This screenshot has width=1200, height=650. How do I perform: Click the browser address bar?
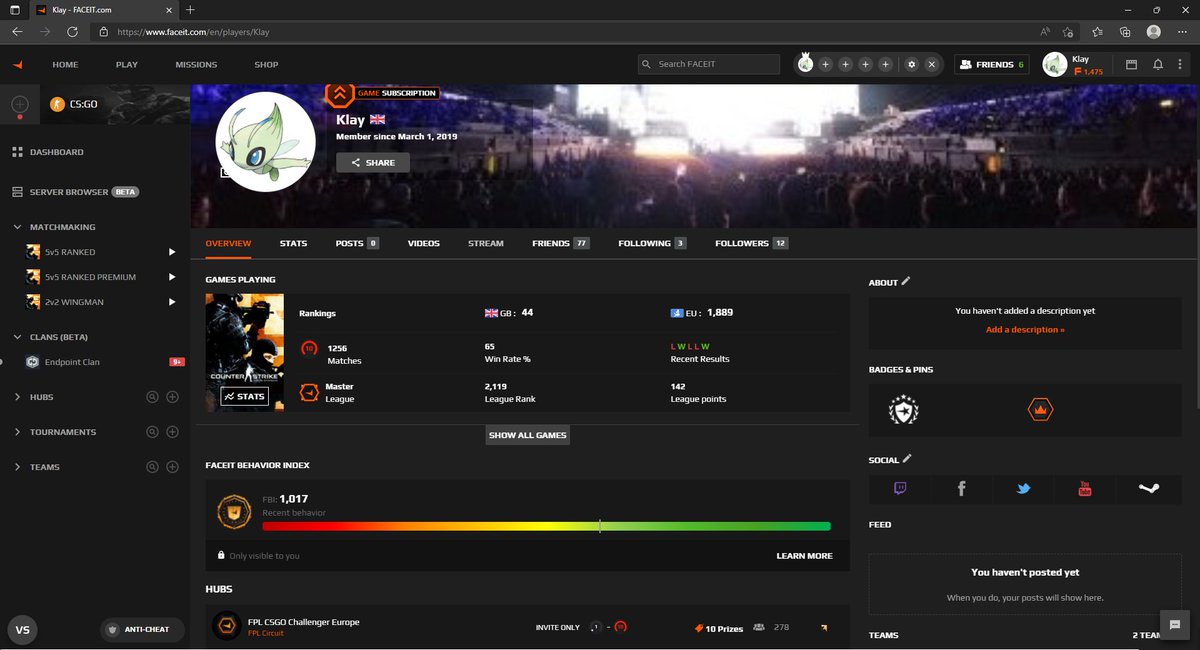tap(560, 32)
